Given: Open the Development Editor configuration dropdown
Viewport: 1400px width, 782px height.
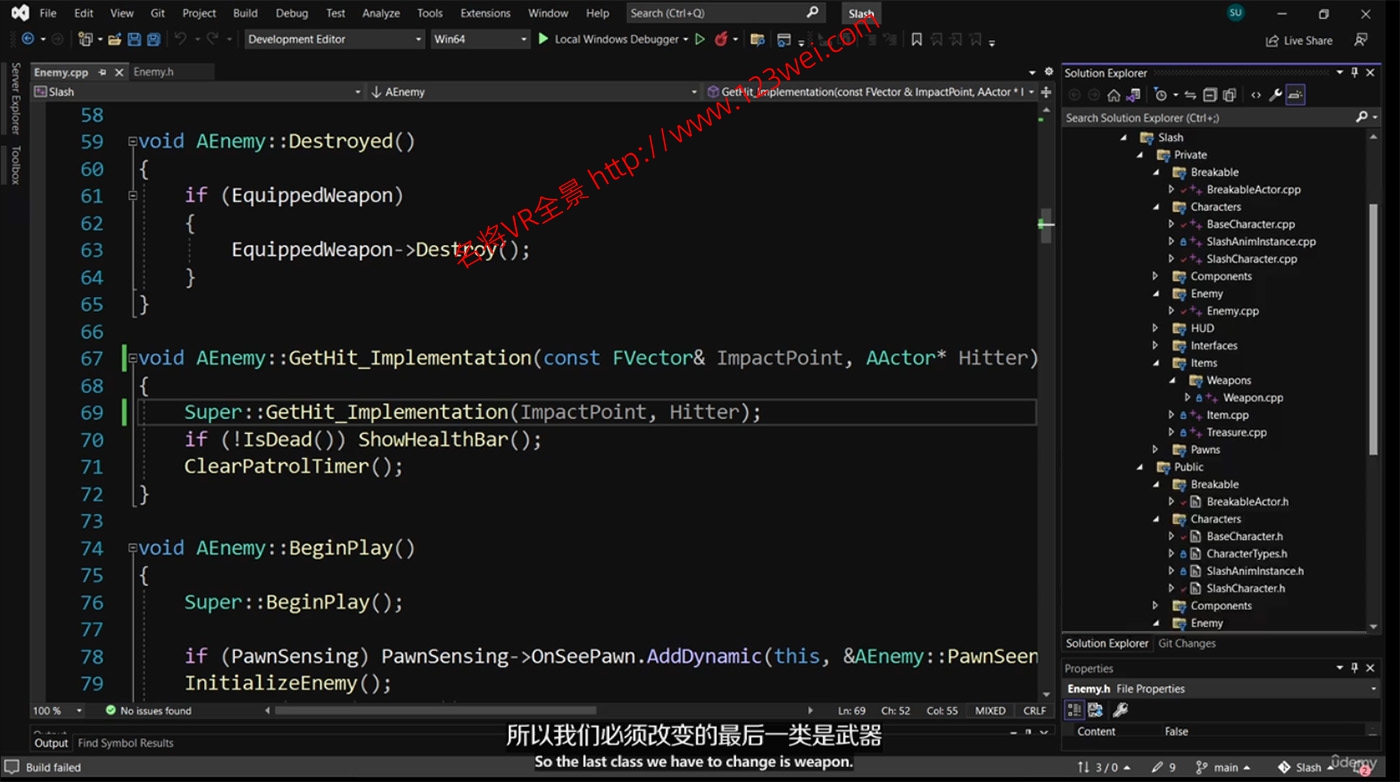Looking at the screenshot, I should [x=335, y=40].
